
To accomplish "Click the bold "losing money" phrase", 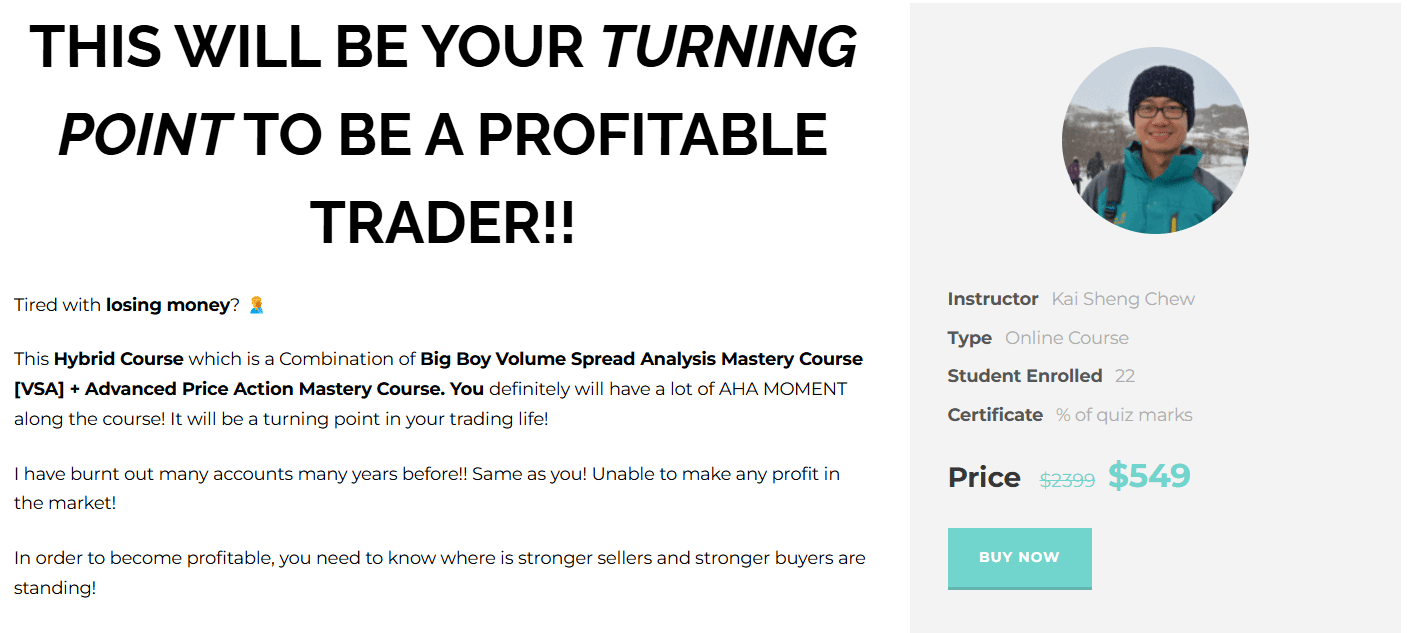I will pos(168,305).
